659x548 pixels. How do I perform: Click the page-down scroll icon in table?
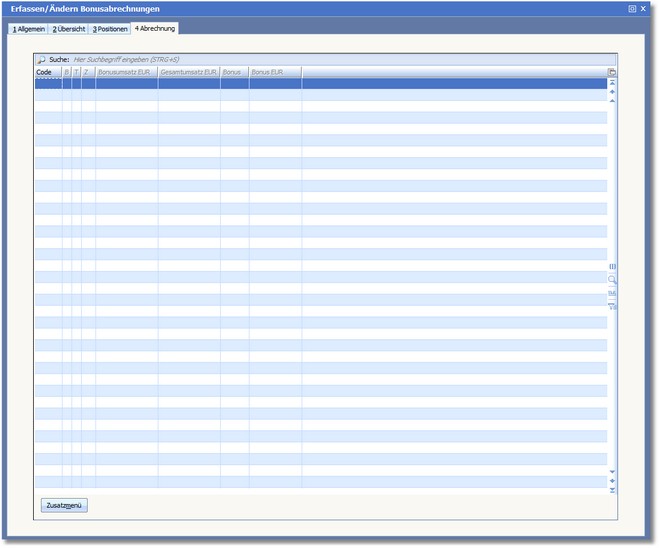click(x=612, y=481)
